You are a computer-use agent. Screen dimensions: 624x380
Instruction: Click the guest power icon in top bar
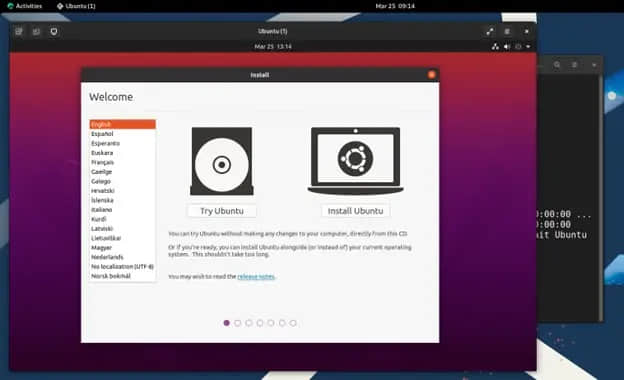tap(518, 47)
